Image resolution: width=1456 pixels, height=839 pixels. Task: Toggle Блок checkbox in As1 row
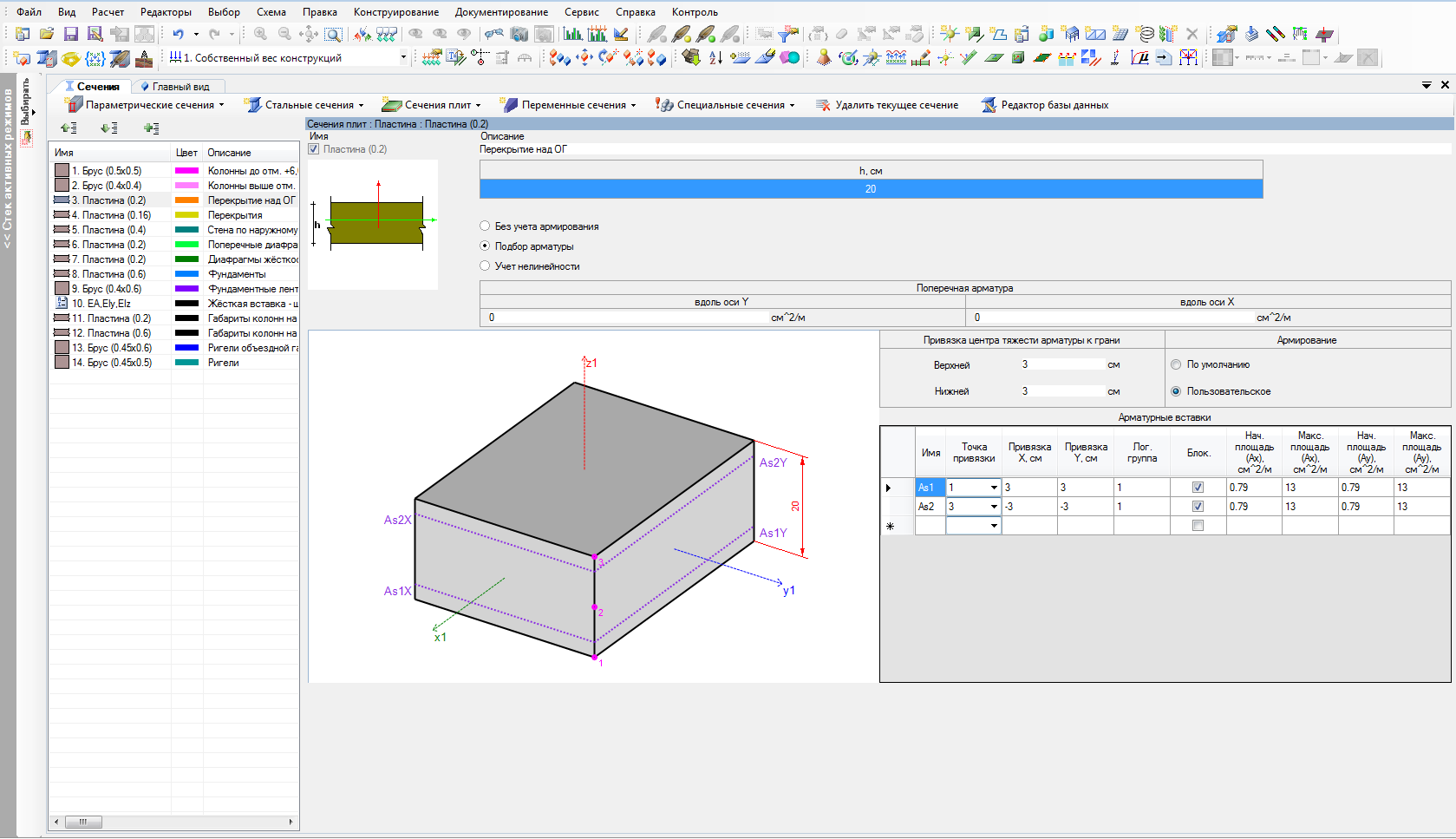pyautogui.click(x=1198, y=488)
